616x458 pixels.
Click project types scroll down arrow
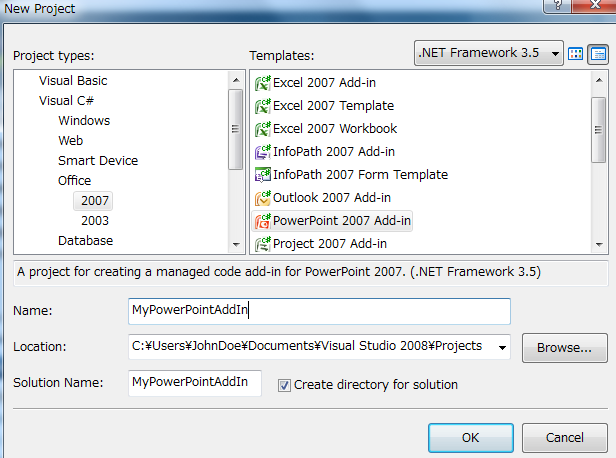point(236,244)
